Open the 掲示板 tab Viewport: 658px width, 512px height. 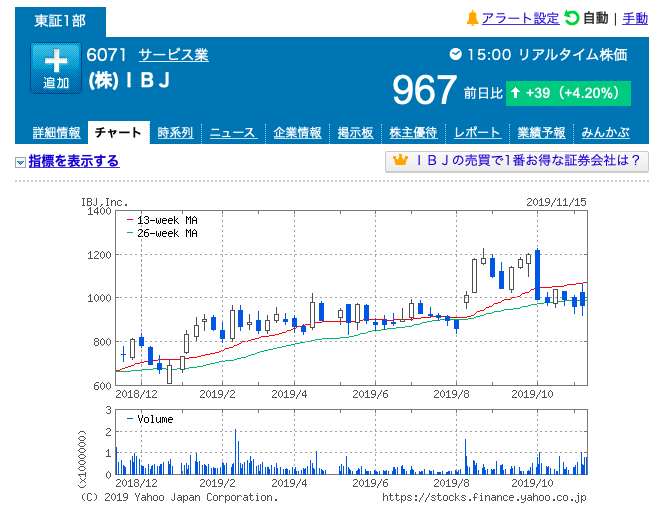355,133
